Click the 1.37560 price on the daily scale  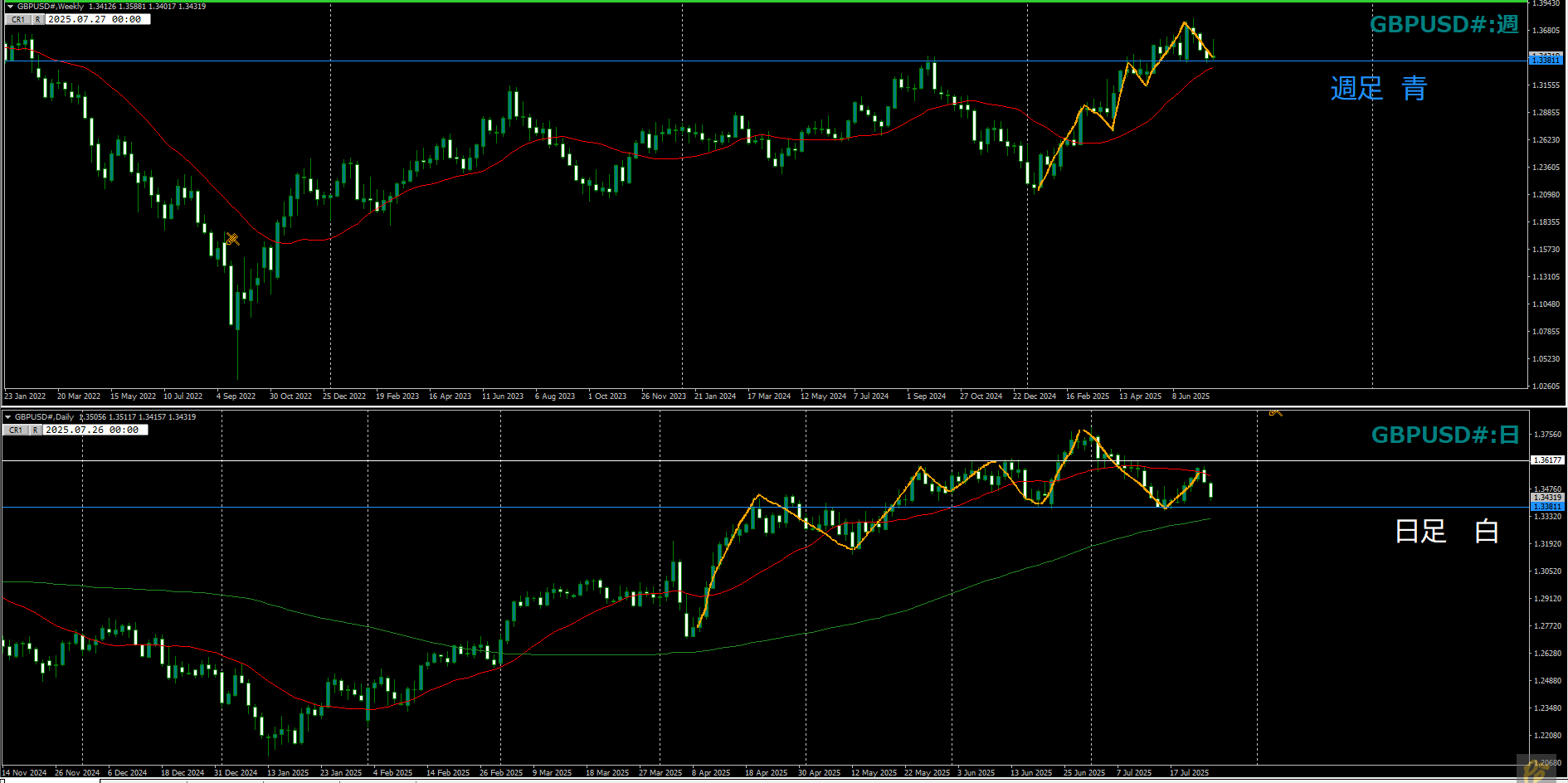(1547, 435)
